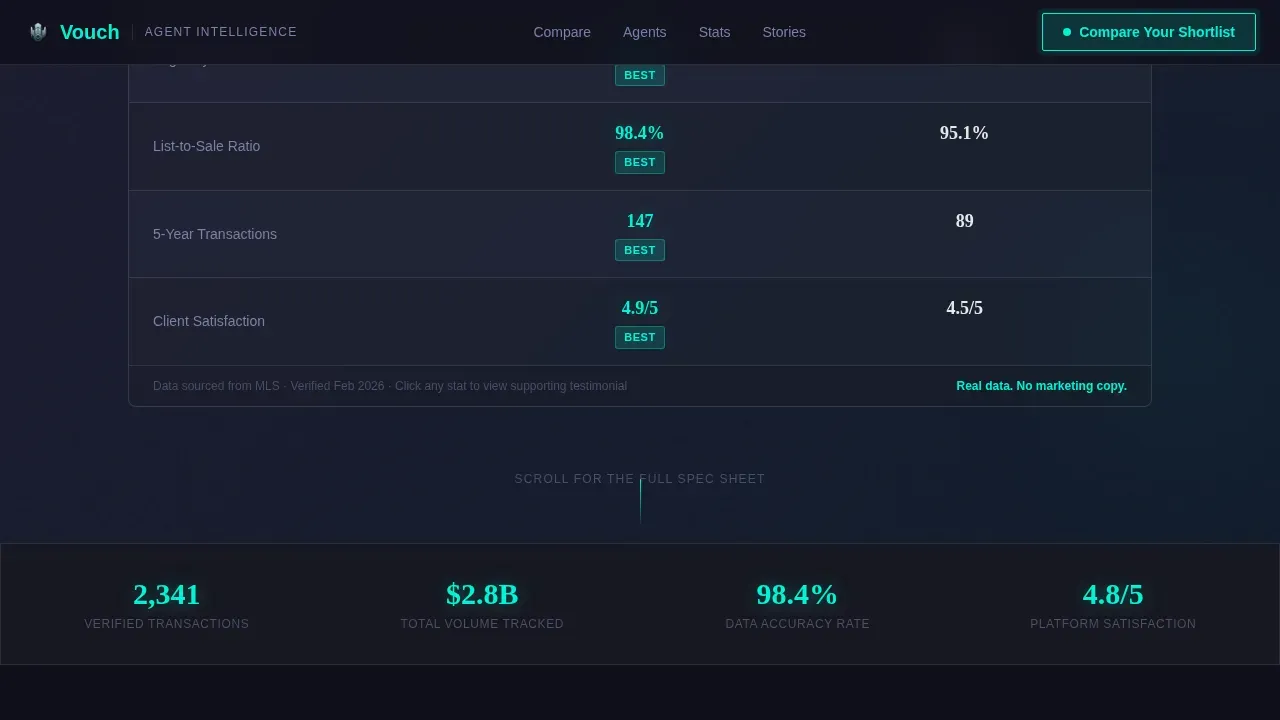
Task: Open the Stats nav link
Action: point(714,32)
